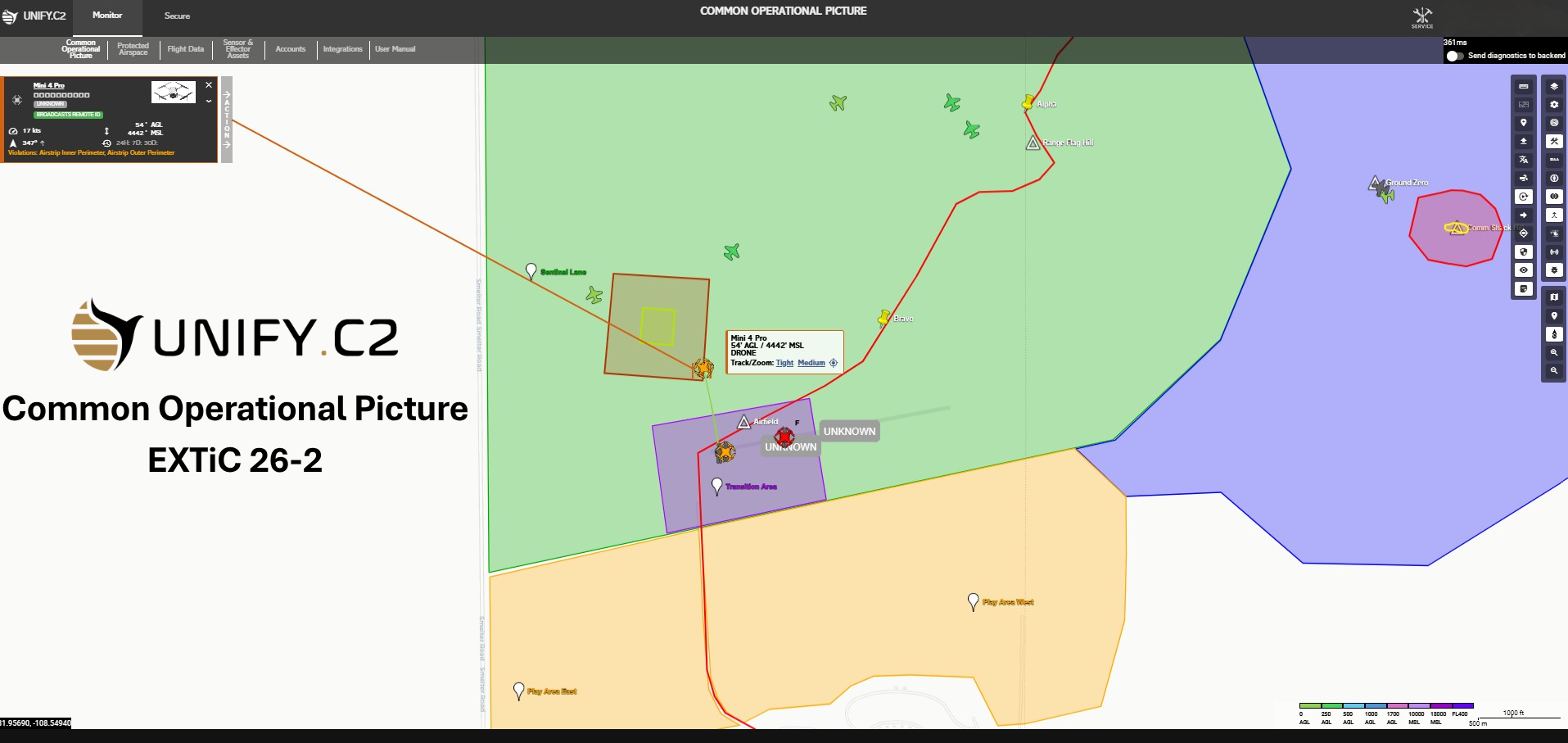Image resolution: width=1568 pixels, height=743 pixels.
Task: Open Accounts menu item
Action: point(291,49)
